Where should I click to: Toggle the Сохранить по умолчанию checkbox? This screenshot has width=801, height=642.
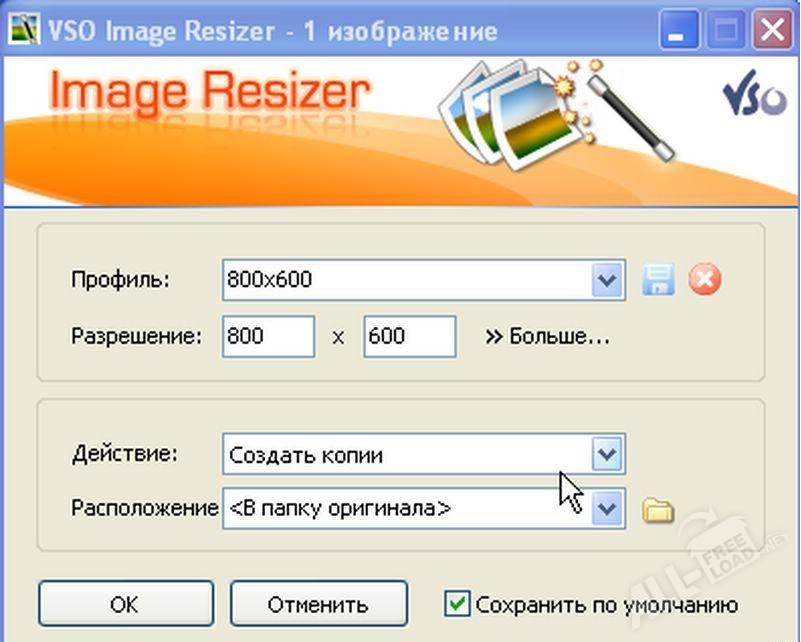pos(457,604)
